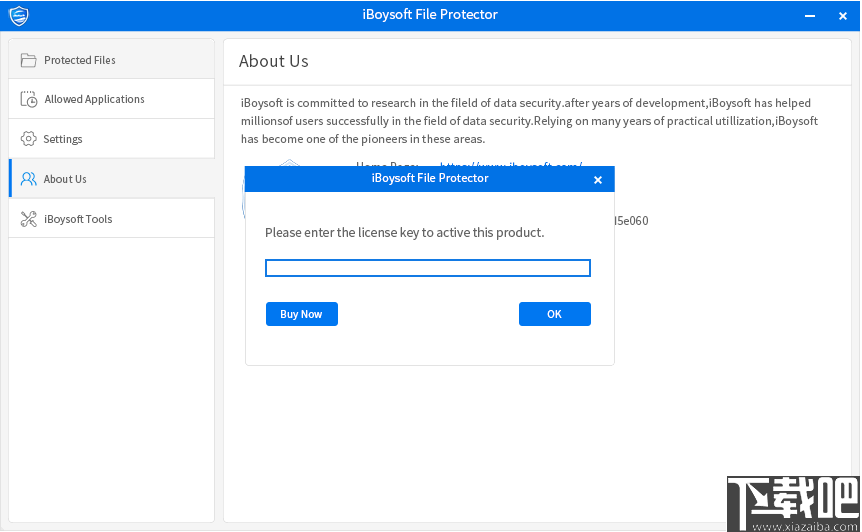Click the 'About Us' page heading
The width and height of the screenshot is (862, 532).
(x=274, y=61)
